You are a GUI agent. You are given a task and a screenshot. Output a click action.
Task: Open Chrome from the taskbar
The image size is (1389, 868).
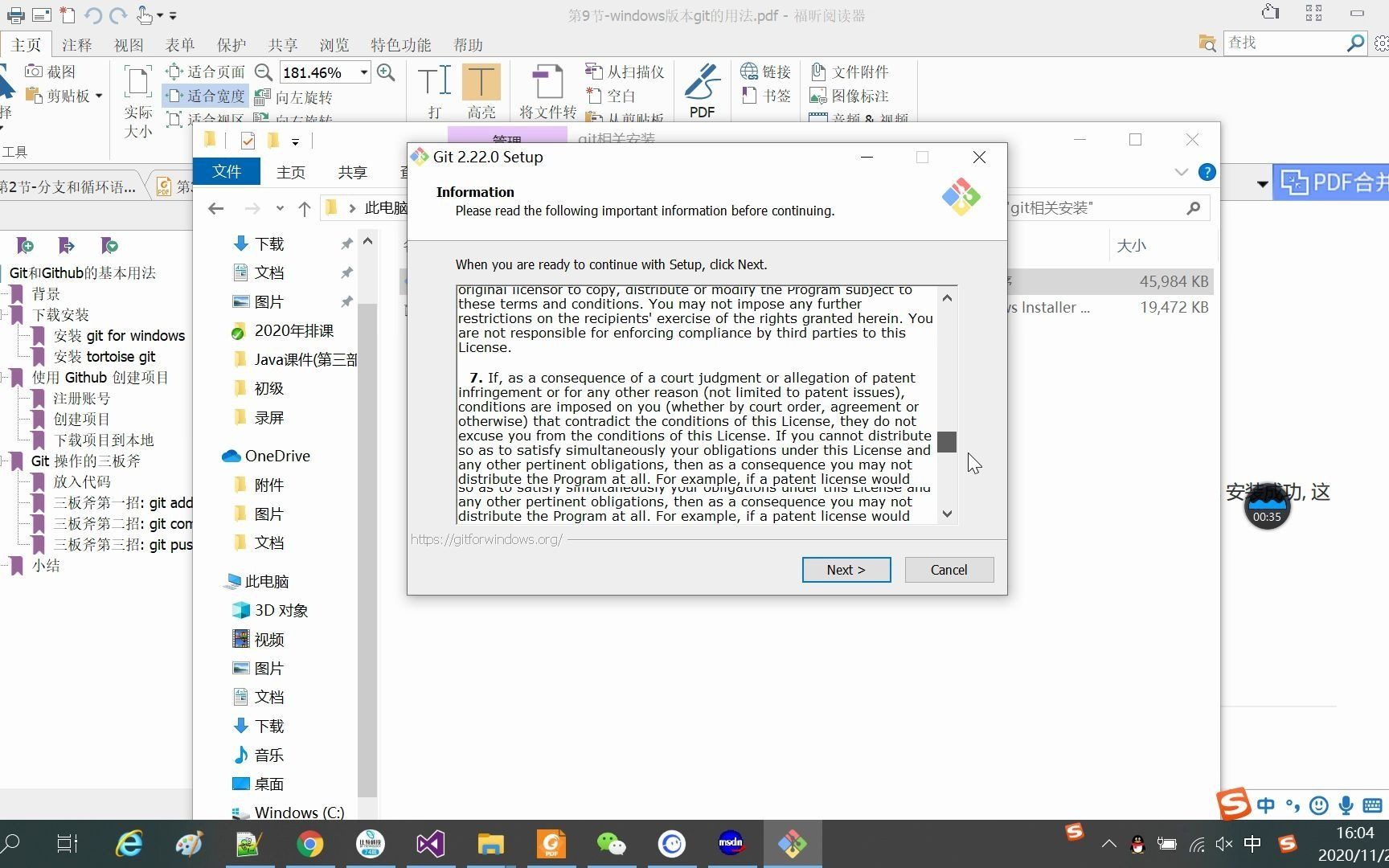(309, 844)
